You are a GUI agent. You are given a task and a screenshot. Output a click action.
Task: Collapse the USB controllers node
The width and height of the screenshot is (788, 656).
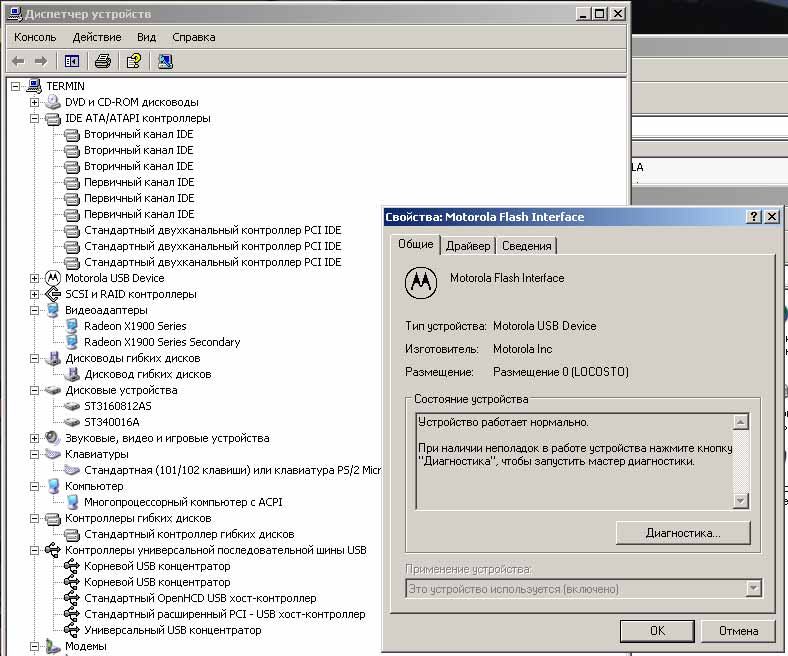tap(34, 550)
